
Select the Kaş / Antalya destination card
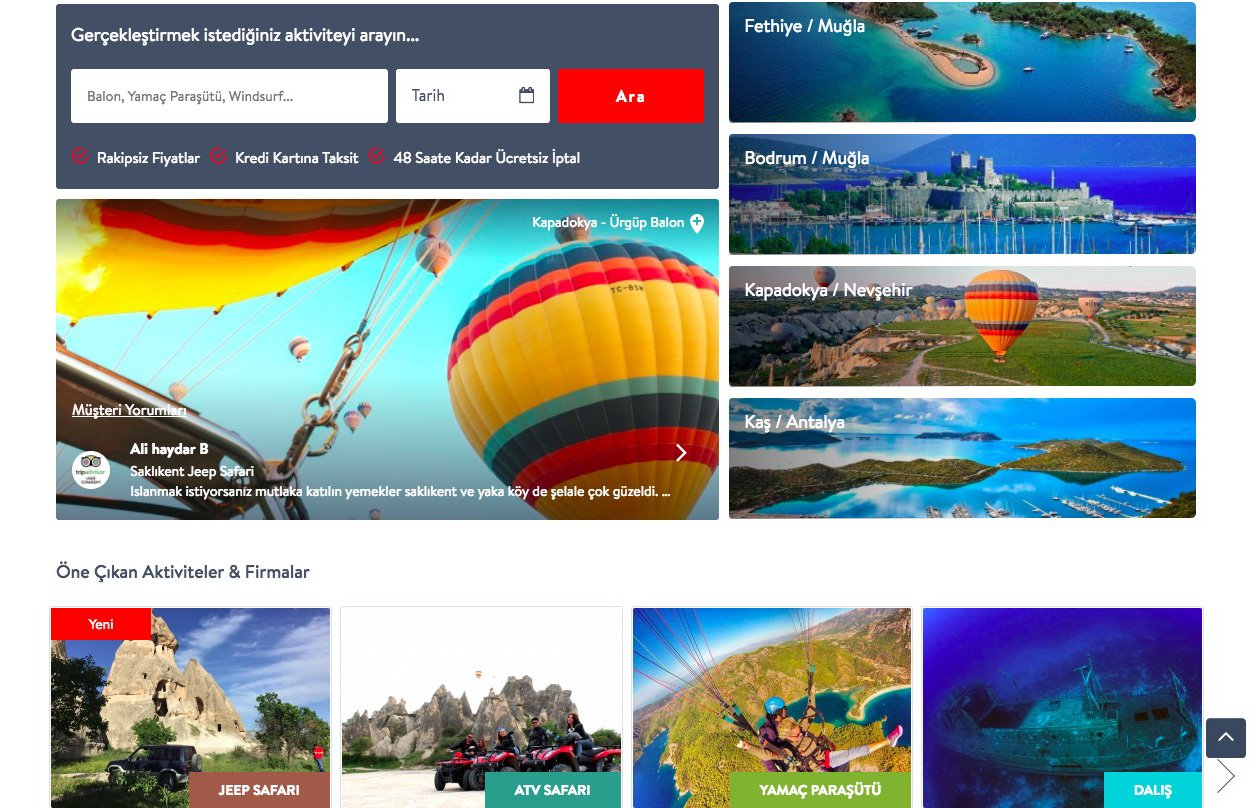pos(962,458)
